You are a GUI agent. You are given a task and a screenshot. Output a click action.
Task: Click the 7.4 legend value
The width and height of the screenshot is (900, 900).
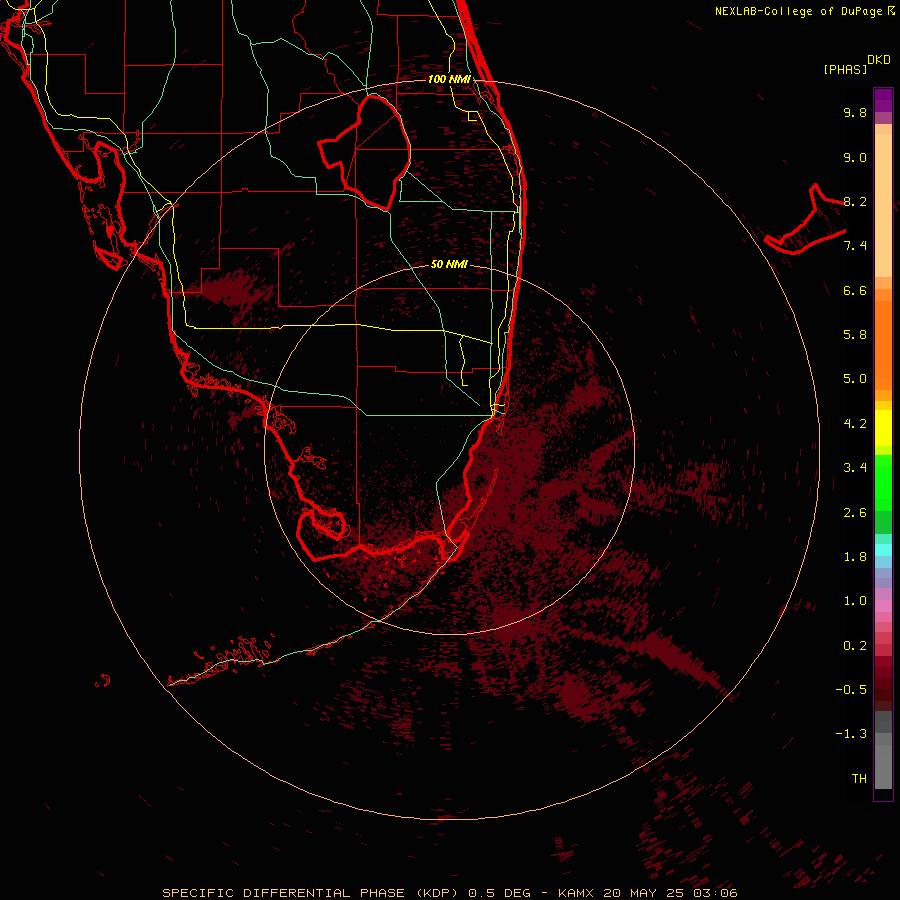tap(855, 246)
